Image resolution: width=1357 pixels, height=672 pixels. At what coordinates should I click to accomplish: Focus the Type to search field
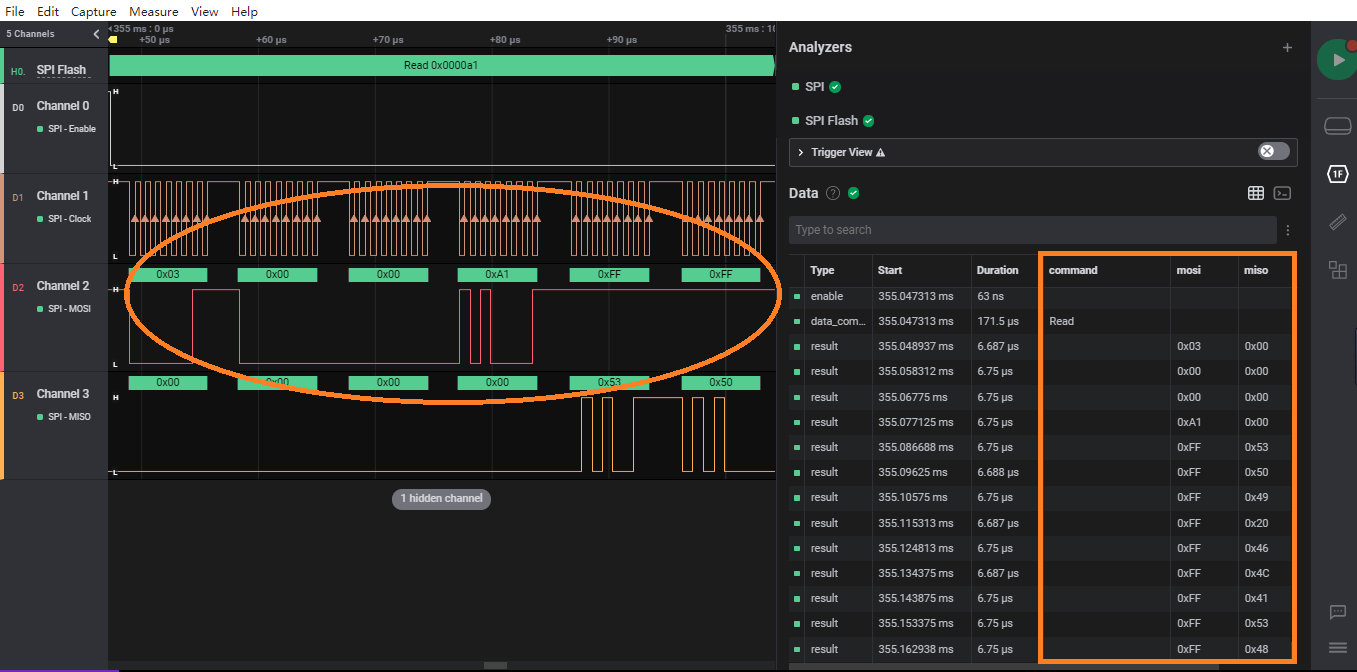tap(1032, 230)
